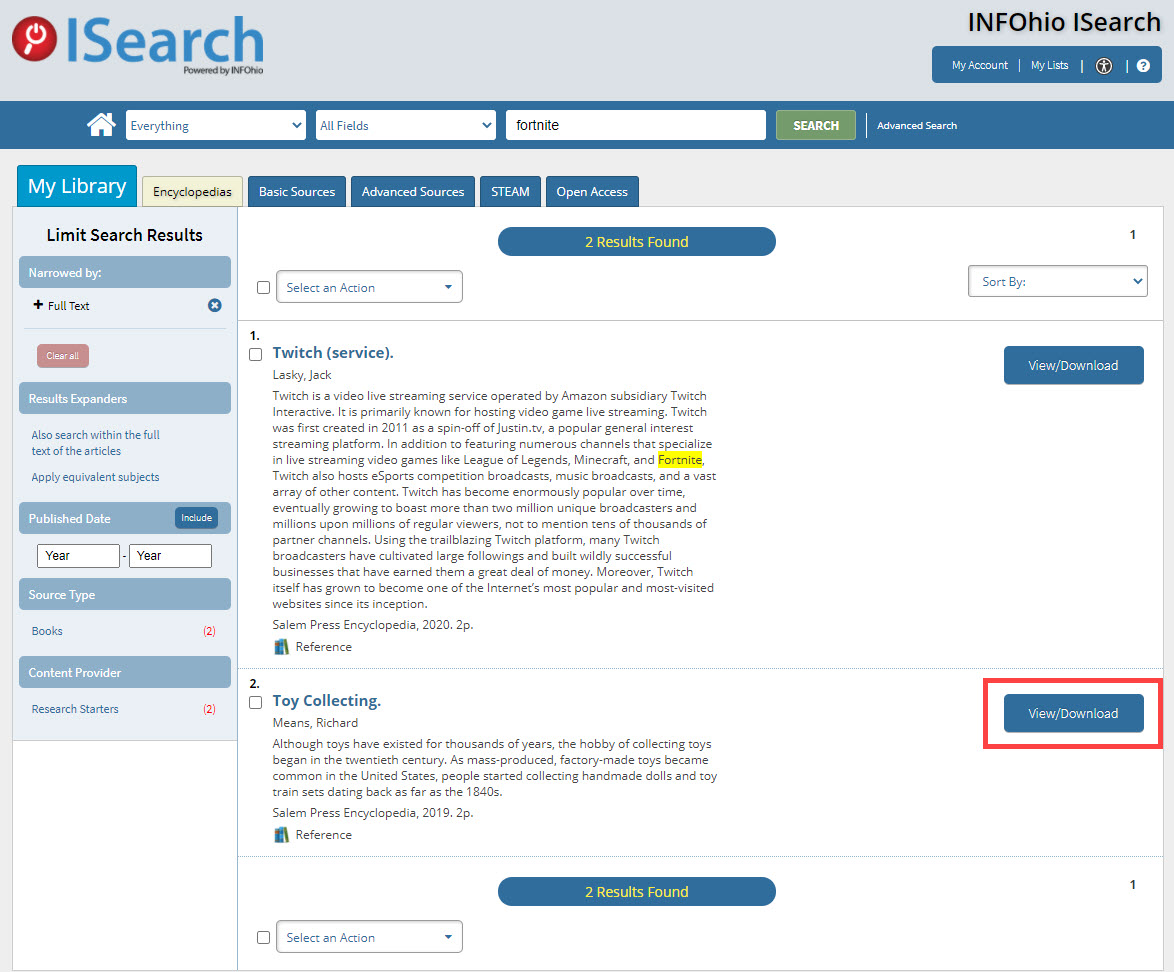Filter by Books source type
Image resolution: width=1174 pixels, height=972 pixels.
click(47, 631)
